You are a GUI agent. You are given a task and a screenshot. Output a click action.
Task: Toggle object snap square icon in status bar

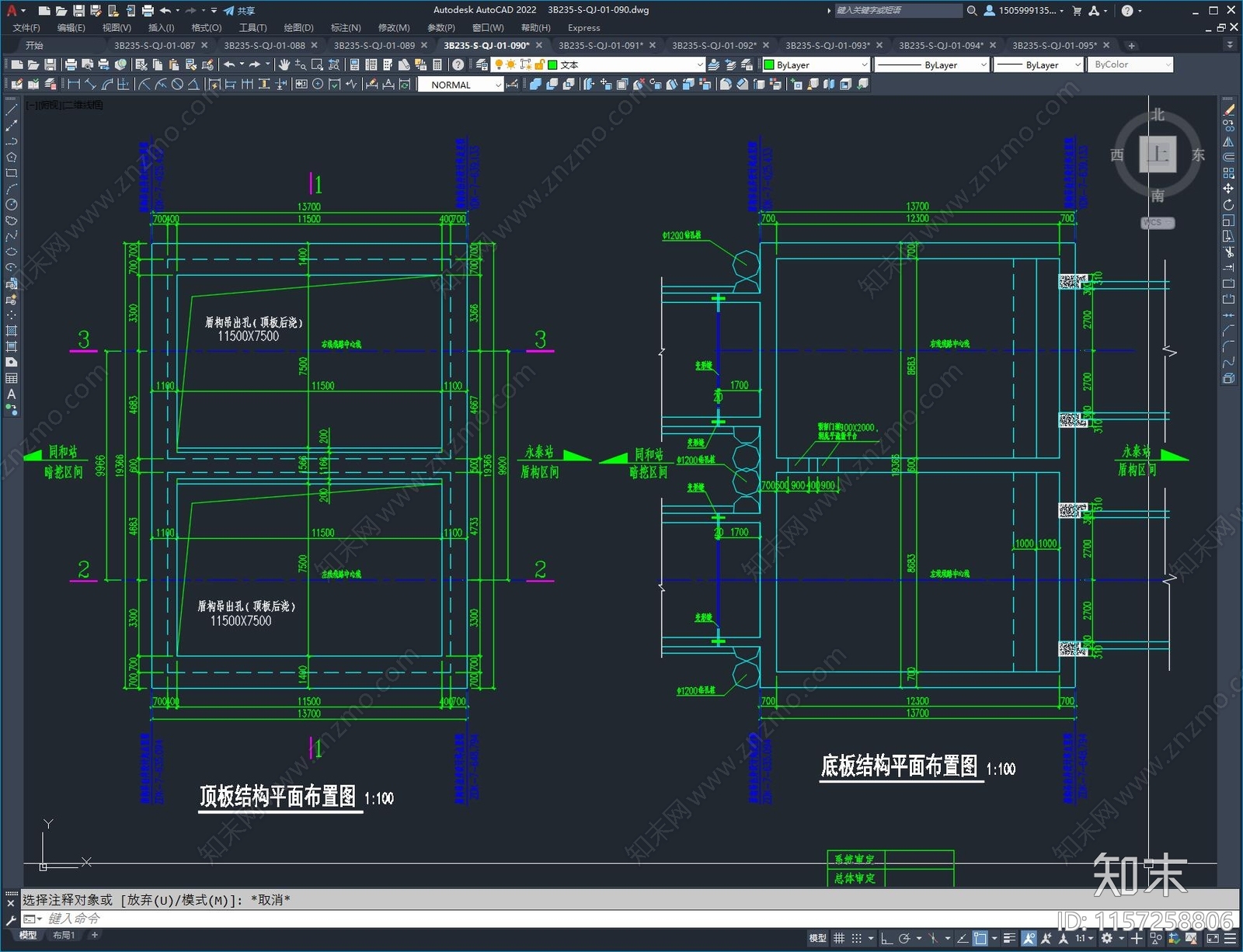pos(980,938)
